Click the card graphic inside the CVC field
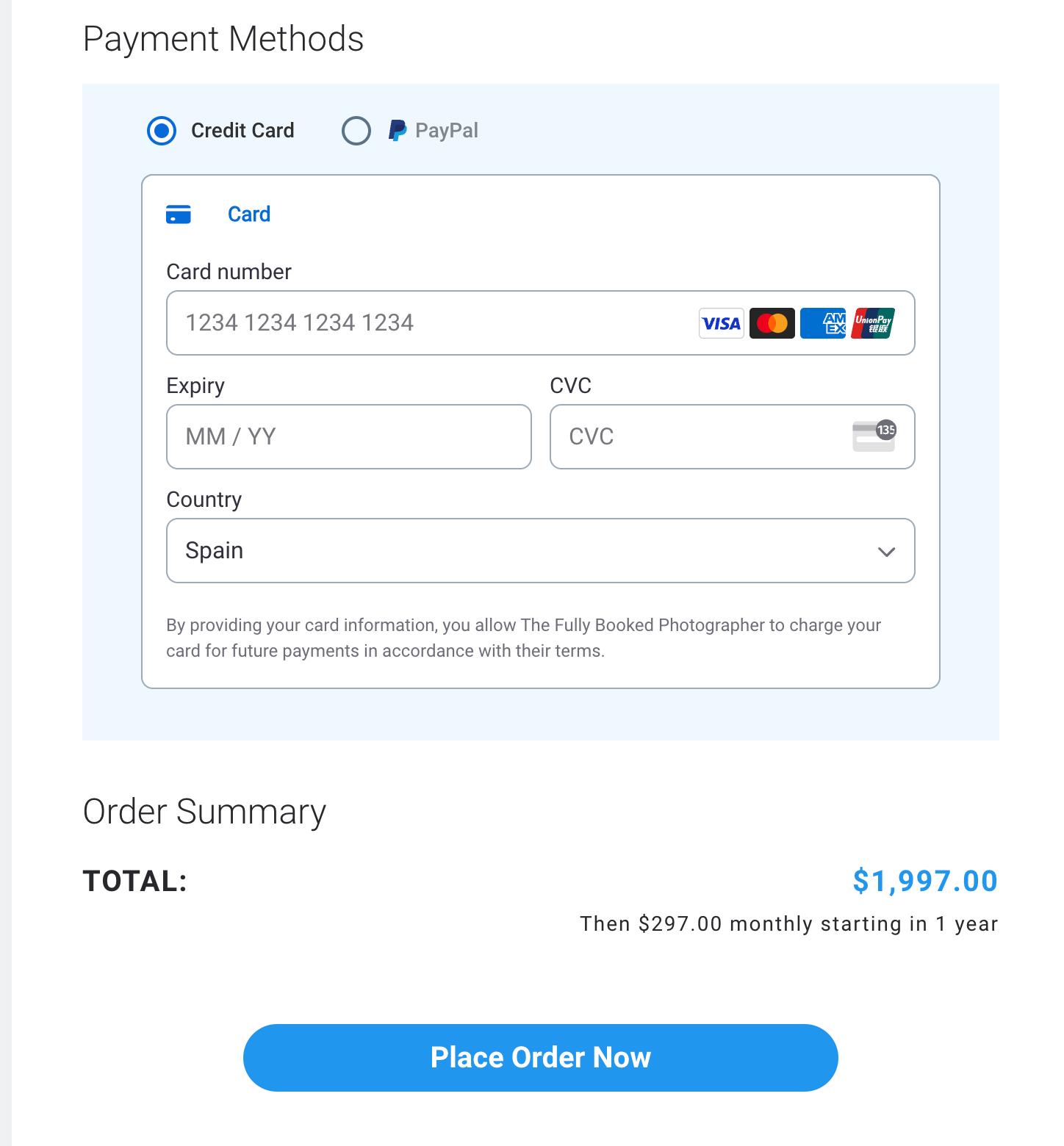This screenshot has width=1064, height=1146. click(x=874, y=435)
